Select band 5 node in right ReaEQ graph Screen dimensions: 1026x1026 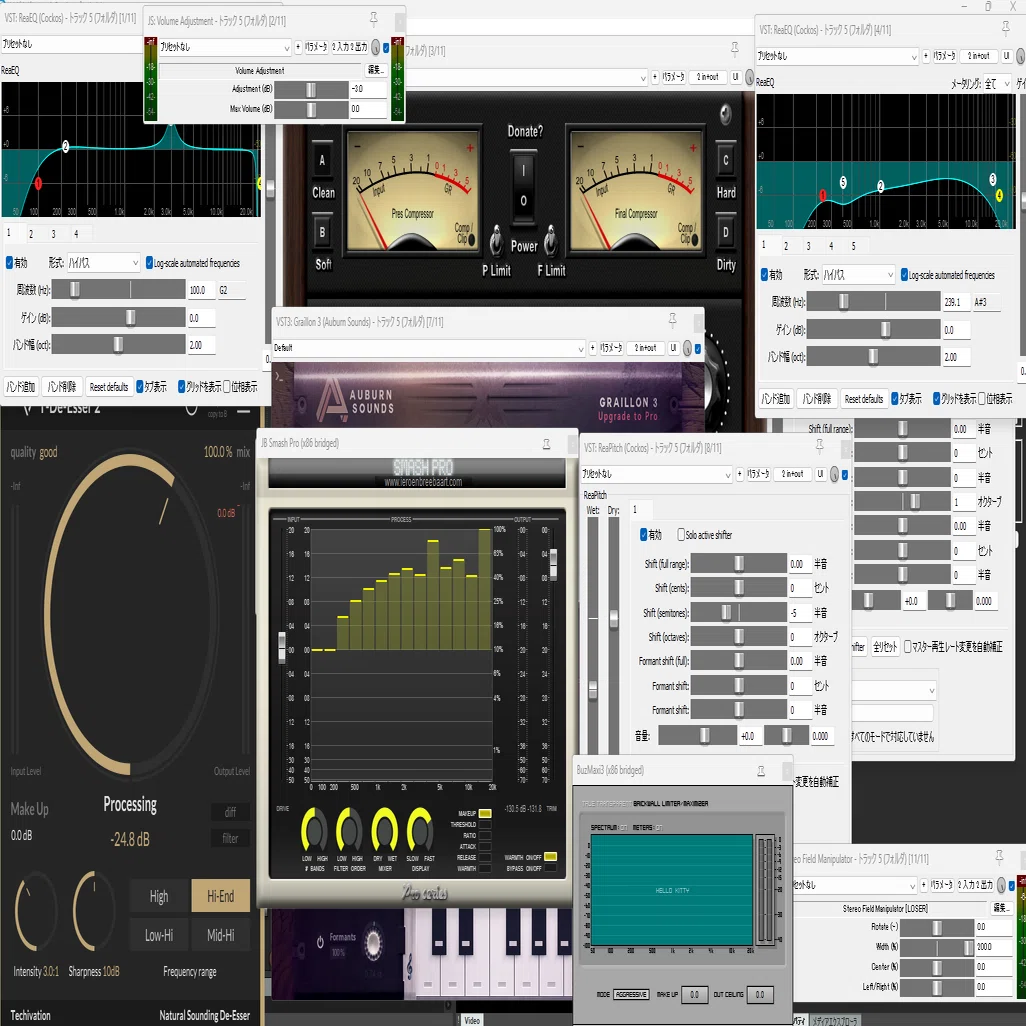pos(843,183)
